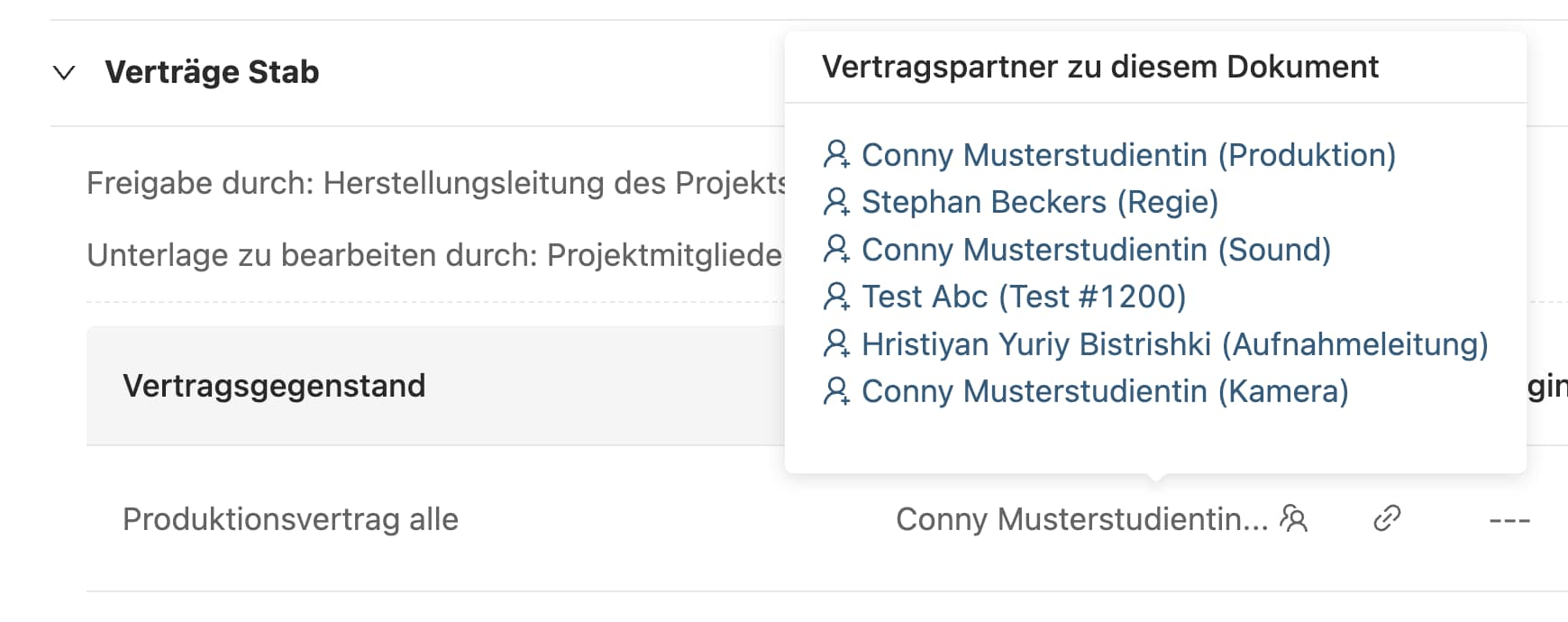
Task: Open Test Abc (Test #1200) link
Action: 1024,297
